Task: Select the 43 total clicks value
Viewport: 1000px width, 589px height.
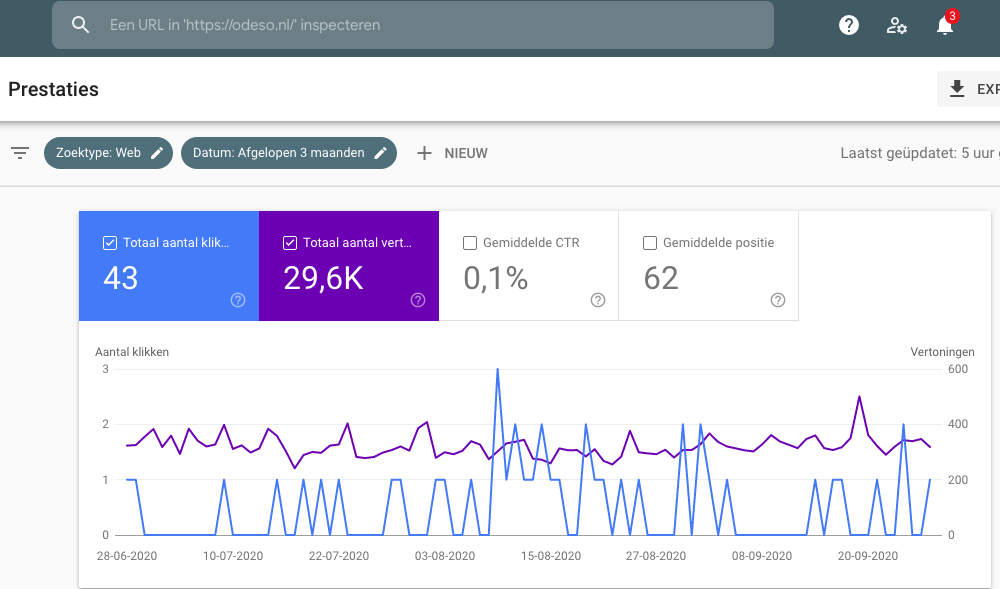Action: pyautogui.click(x=121, y=279)
